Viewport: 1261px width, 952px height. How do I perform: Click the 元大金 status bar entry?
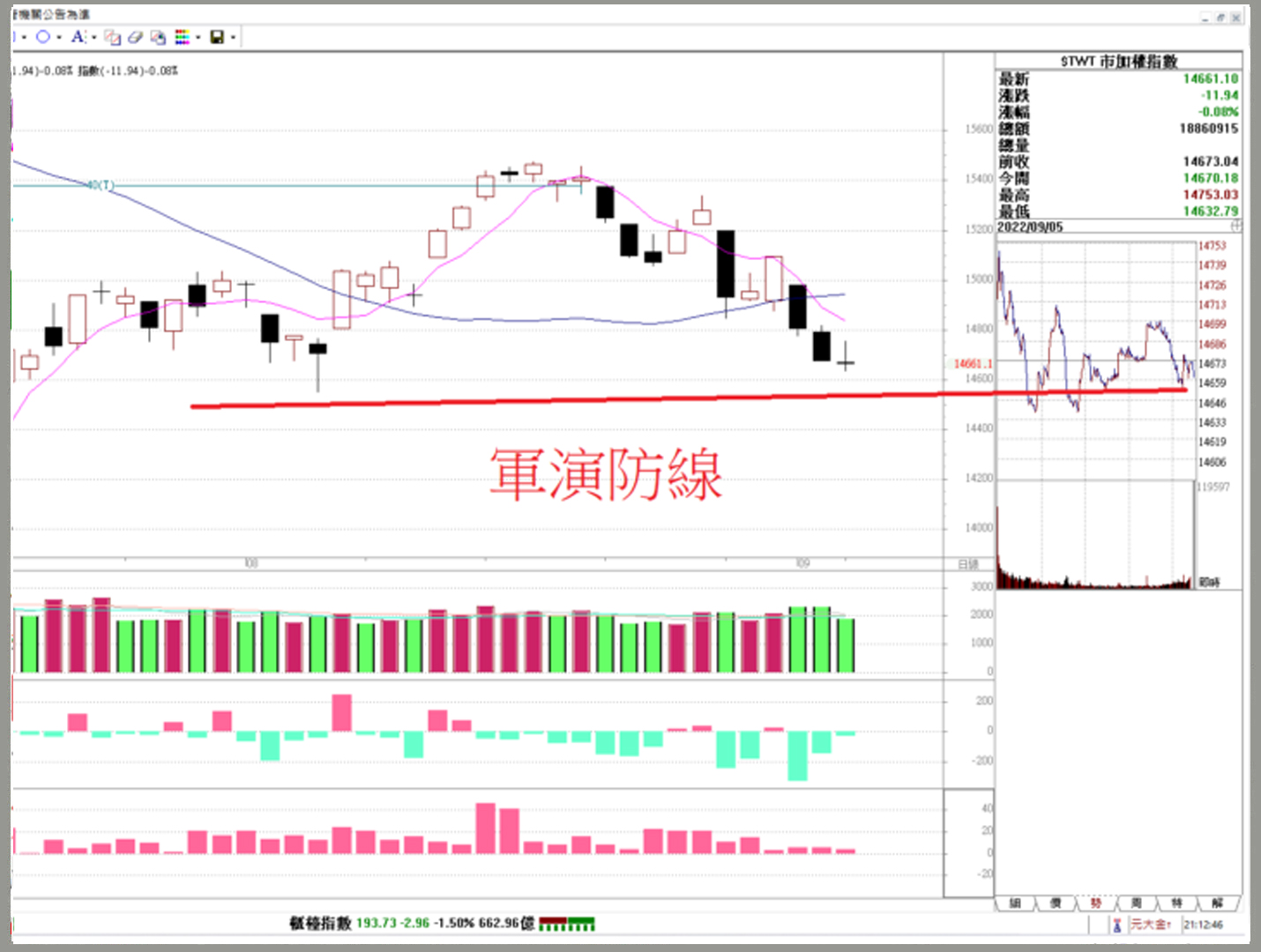pos(1150,925)
